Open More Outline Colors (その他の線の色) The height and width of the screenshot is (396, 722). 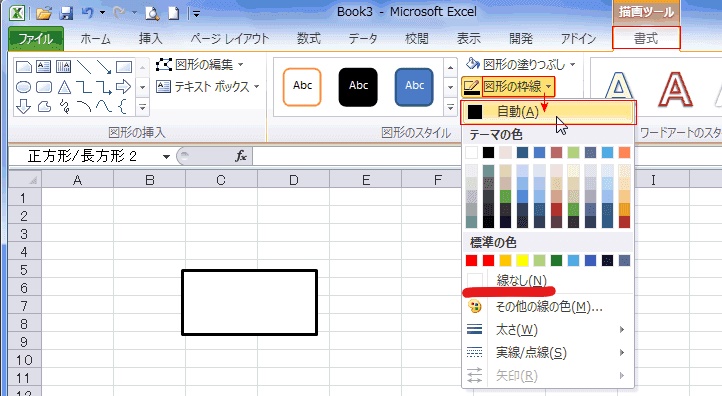[548, 306]
